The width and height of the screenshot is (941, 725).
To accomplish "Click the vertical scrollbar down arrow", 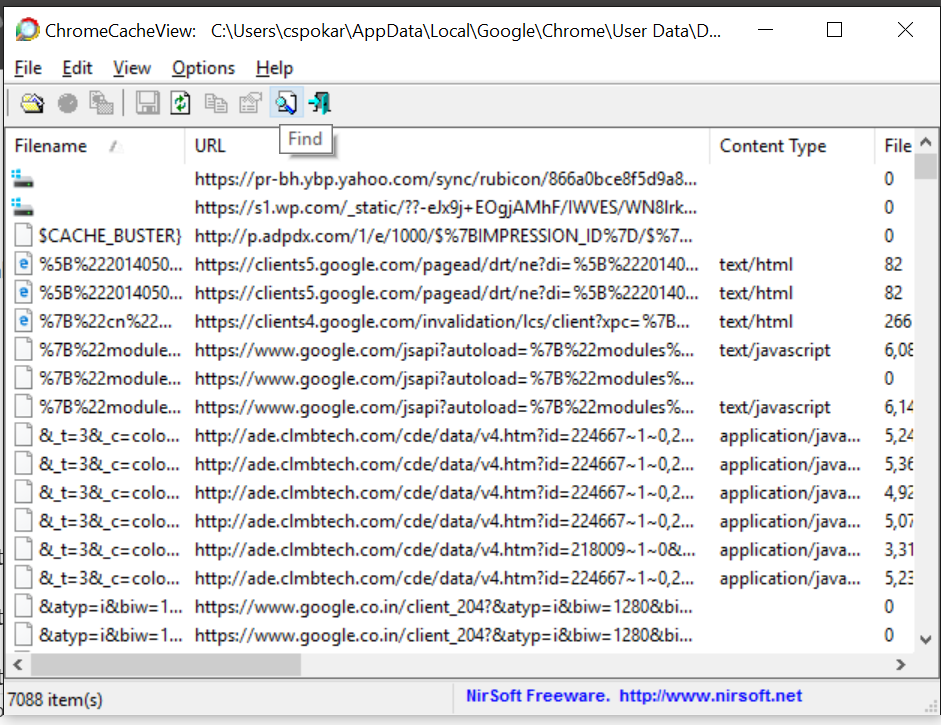I will [925, 640].
